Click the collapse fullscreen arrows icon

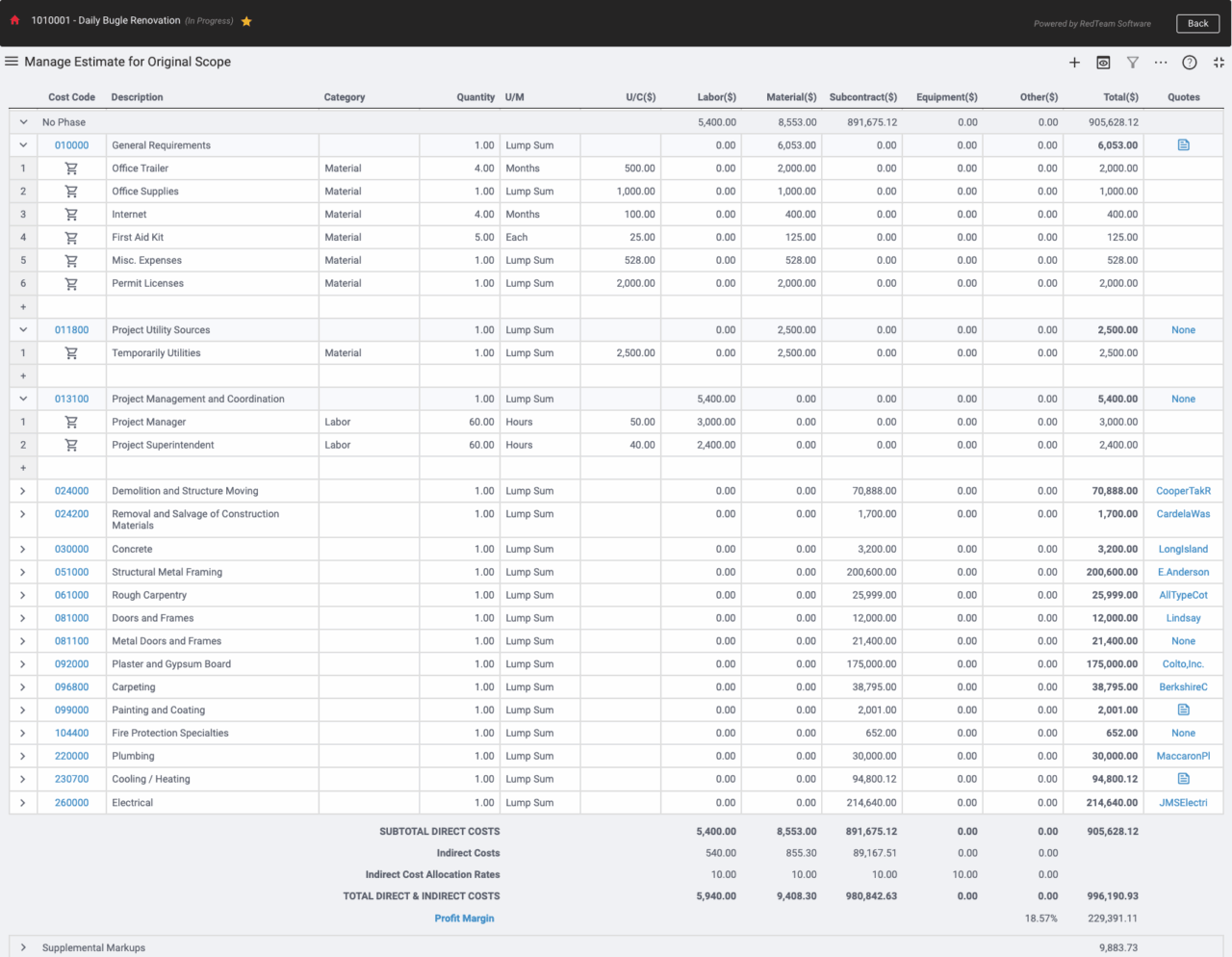point(1219,63)
